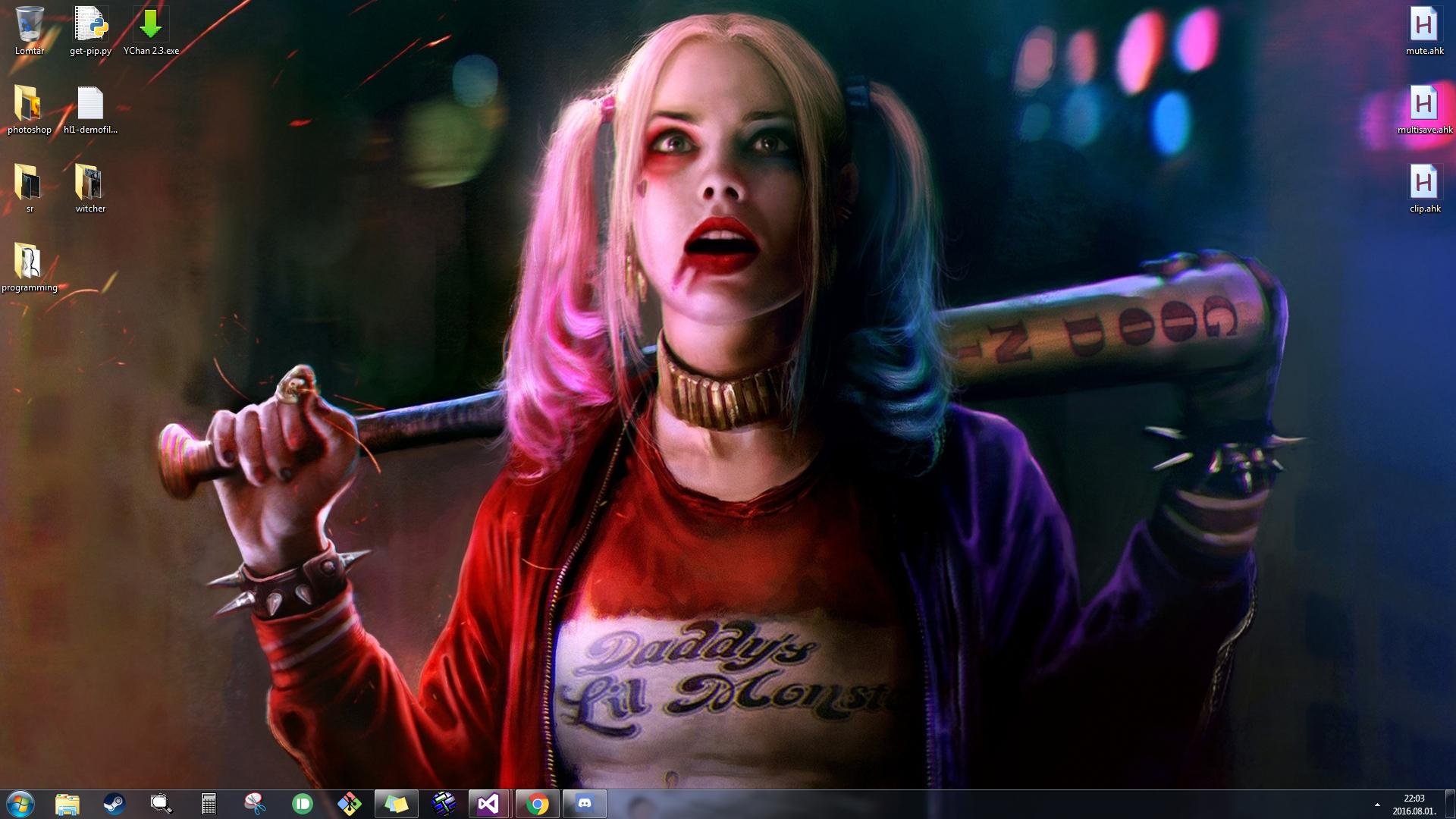This screenshot has height=819, width=1456.
Task: Click the Show desktop button
Action: tap(1450, 804)
